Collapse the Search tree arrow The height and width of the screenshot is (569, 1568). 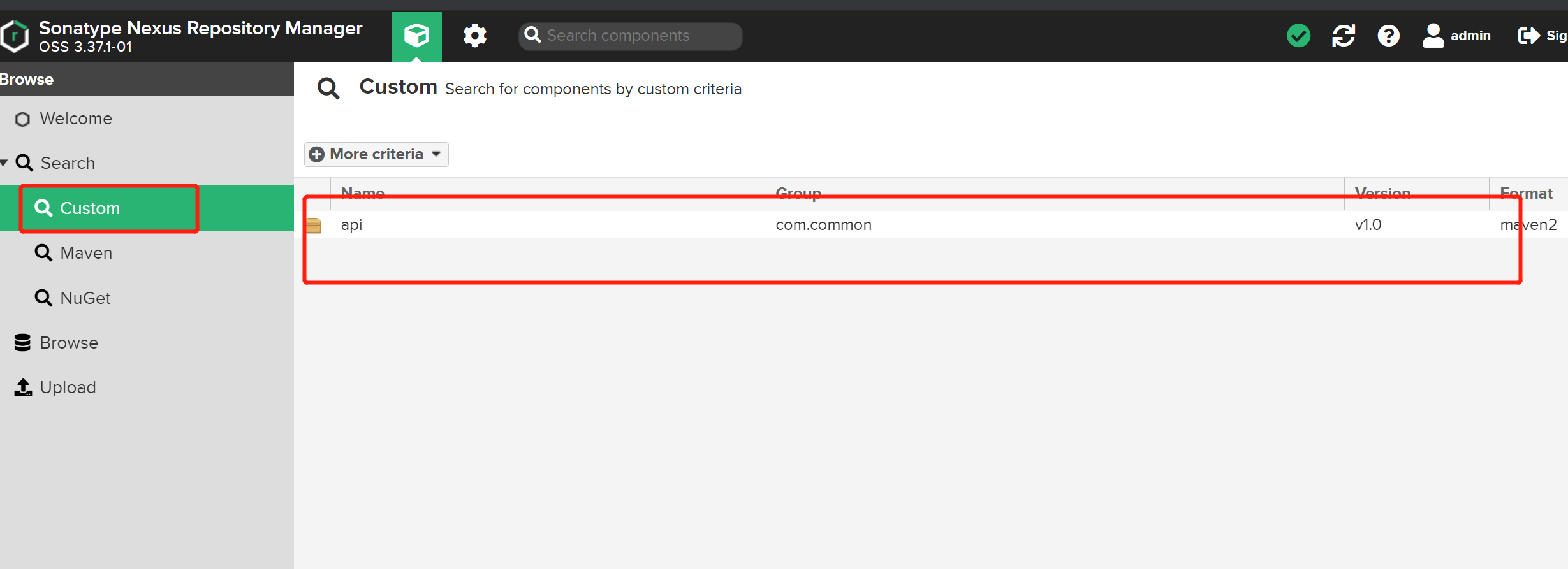[4, 163]
